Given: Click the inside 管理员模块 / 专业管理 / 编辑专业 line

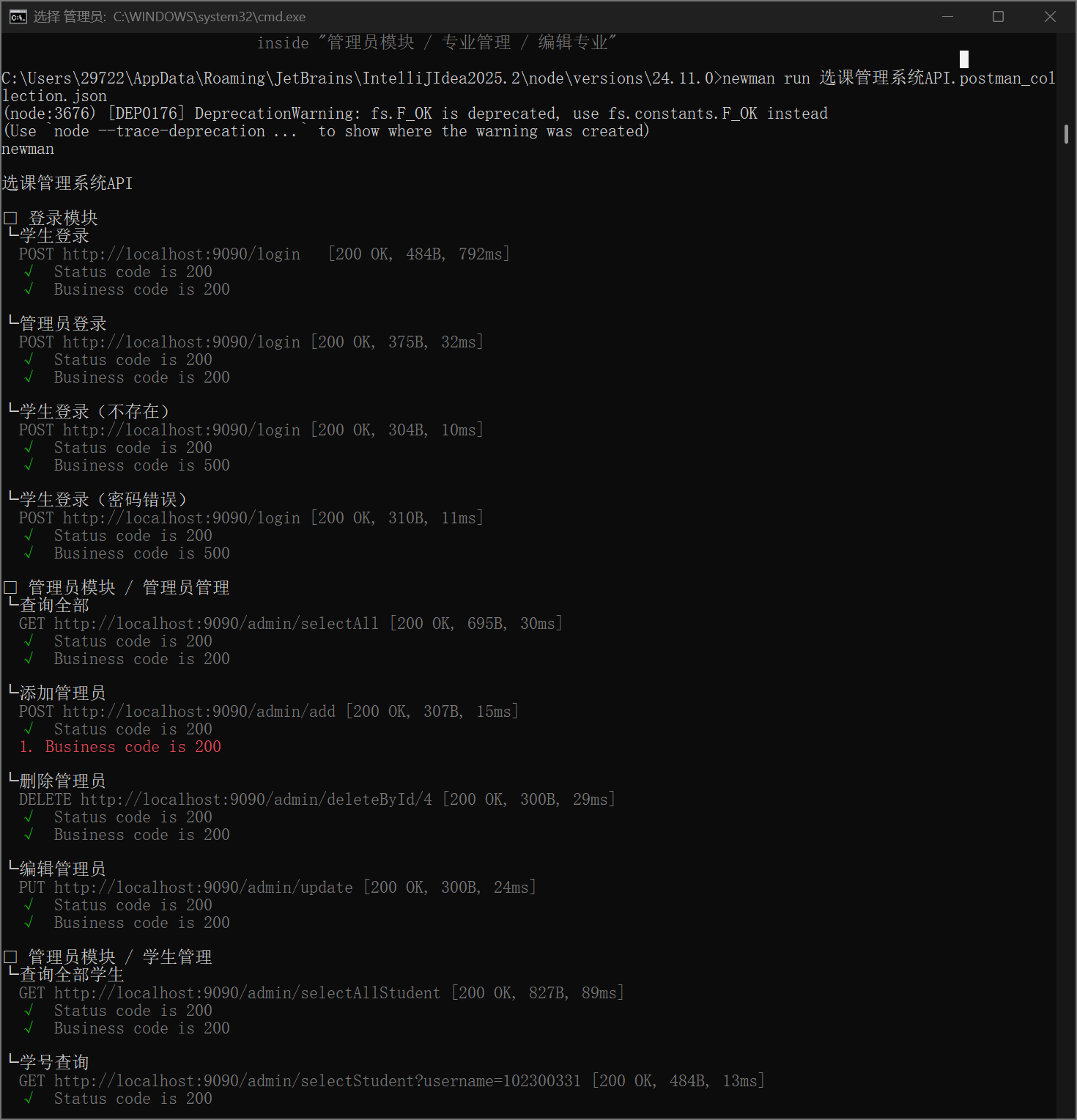Looking at the screenshot, I should point(437,43).
